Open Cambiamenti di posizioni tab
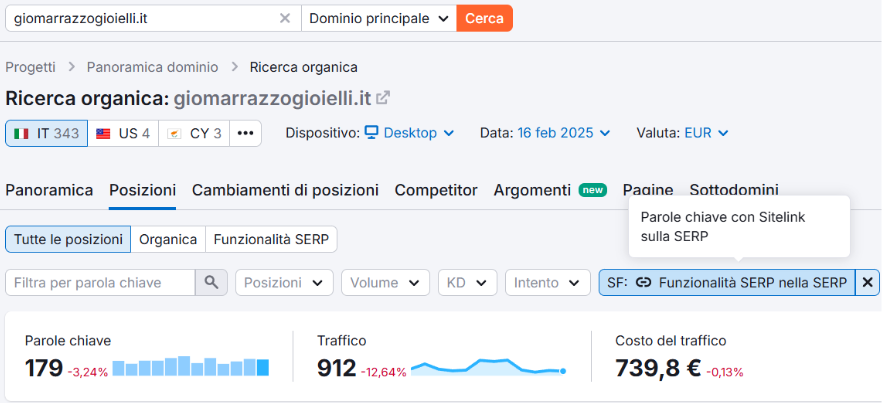The width and height of the screenshot is (893, 403). (x=285, y=190)
